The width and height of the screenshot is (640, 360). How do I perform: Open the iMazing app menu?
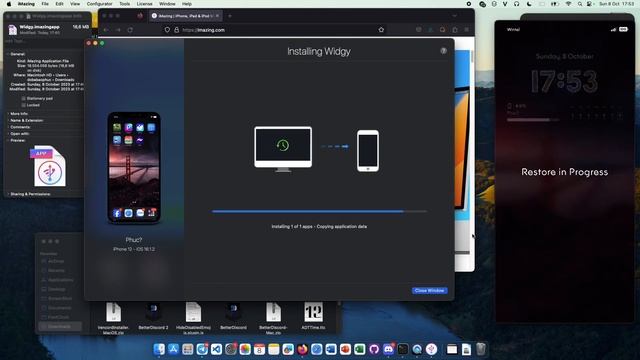tap(26, 4)
